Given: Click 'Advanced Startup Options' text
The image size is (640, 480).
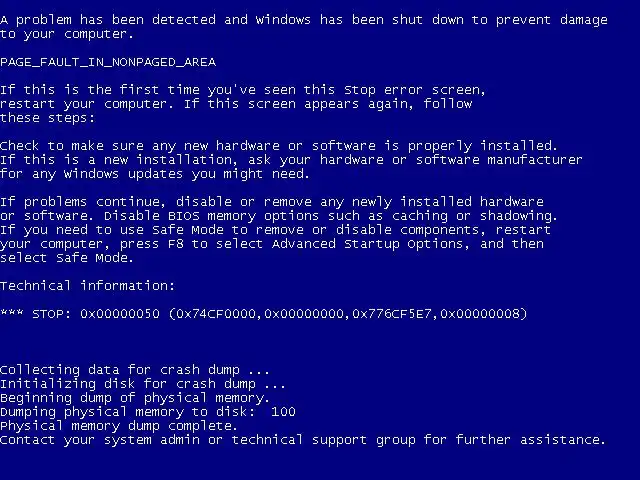Looking at the screenshot, I should 367,244.
